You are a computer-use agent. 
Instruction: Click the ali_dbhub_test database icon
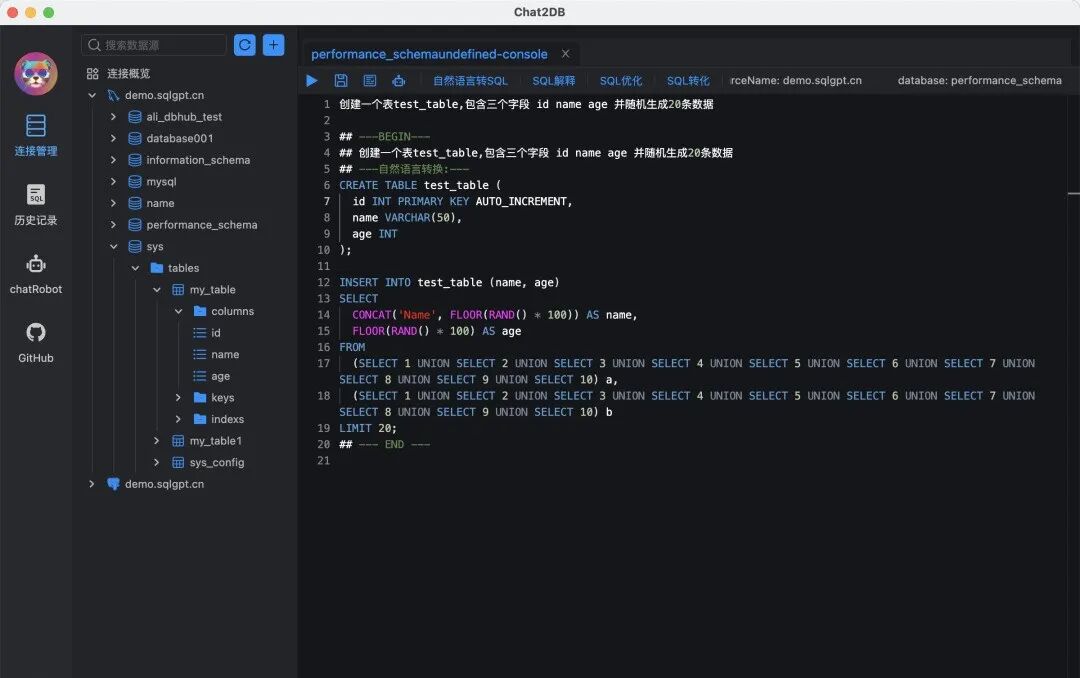[135, 117]
